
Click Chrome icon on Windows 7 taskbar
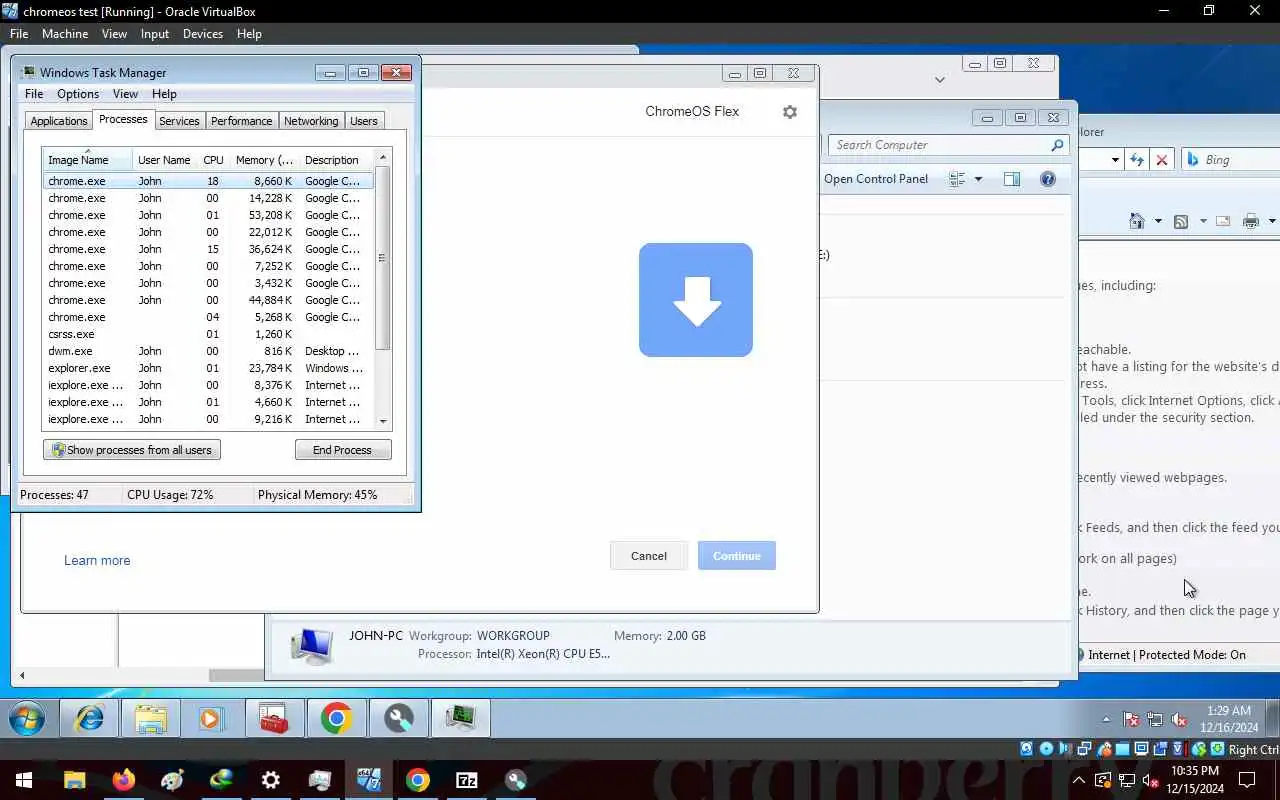pyautogui.click(x=336, y=718)
